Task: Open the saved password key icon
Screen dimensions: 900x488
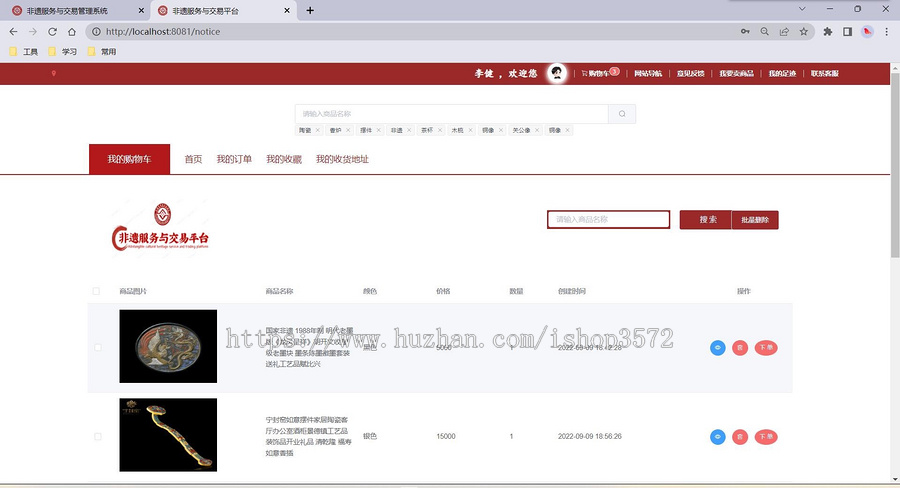Action: (x=745, y=32)
